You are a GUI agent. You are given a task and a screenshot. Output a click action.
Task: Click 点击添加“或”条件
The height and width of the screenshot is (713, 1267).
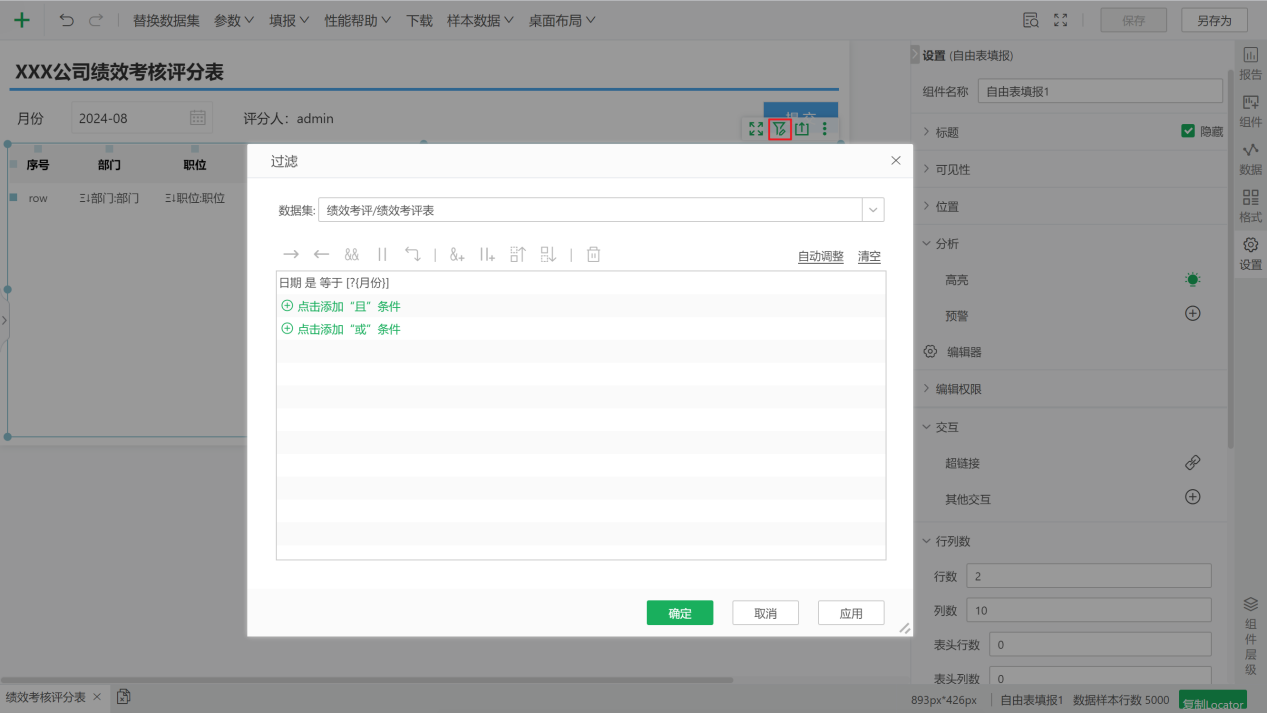[x=341, y=329]
